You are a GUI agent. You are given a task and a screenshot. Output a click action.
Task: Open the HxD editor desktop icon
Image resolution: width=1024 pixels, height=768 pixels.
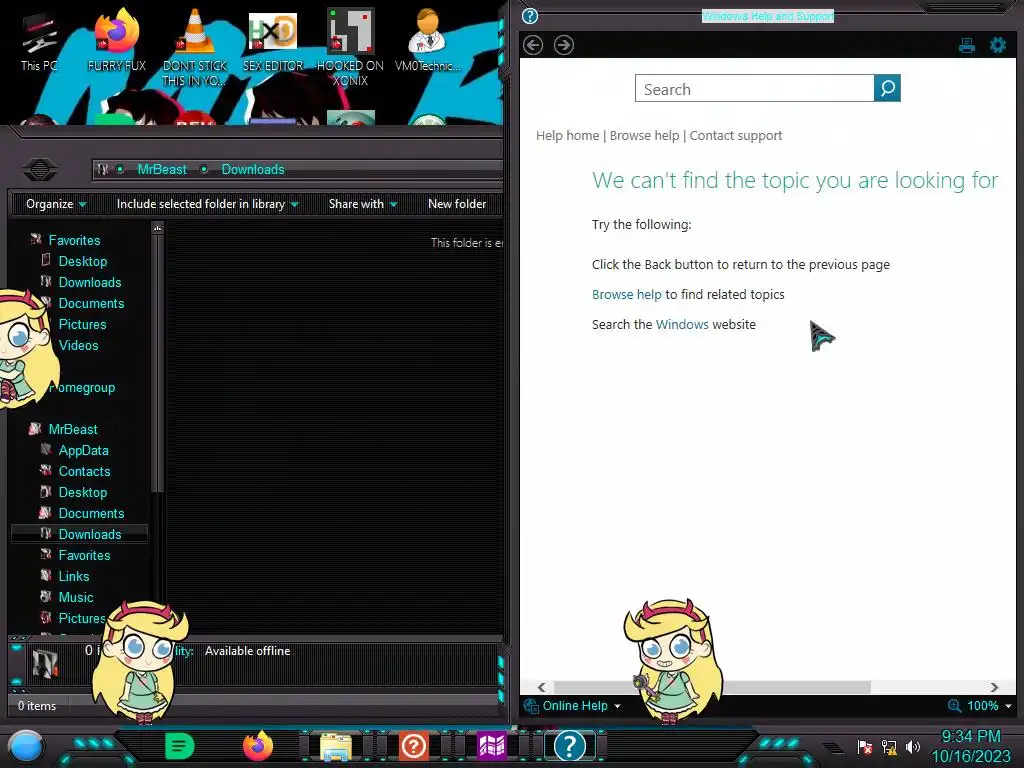pyautogui.click(x=273, y=40)
